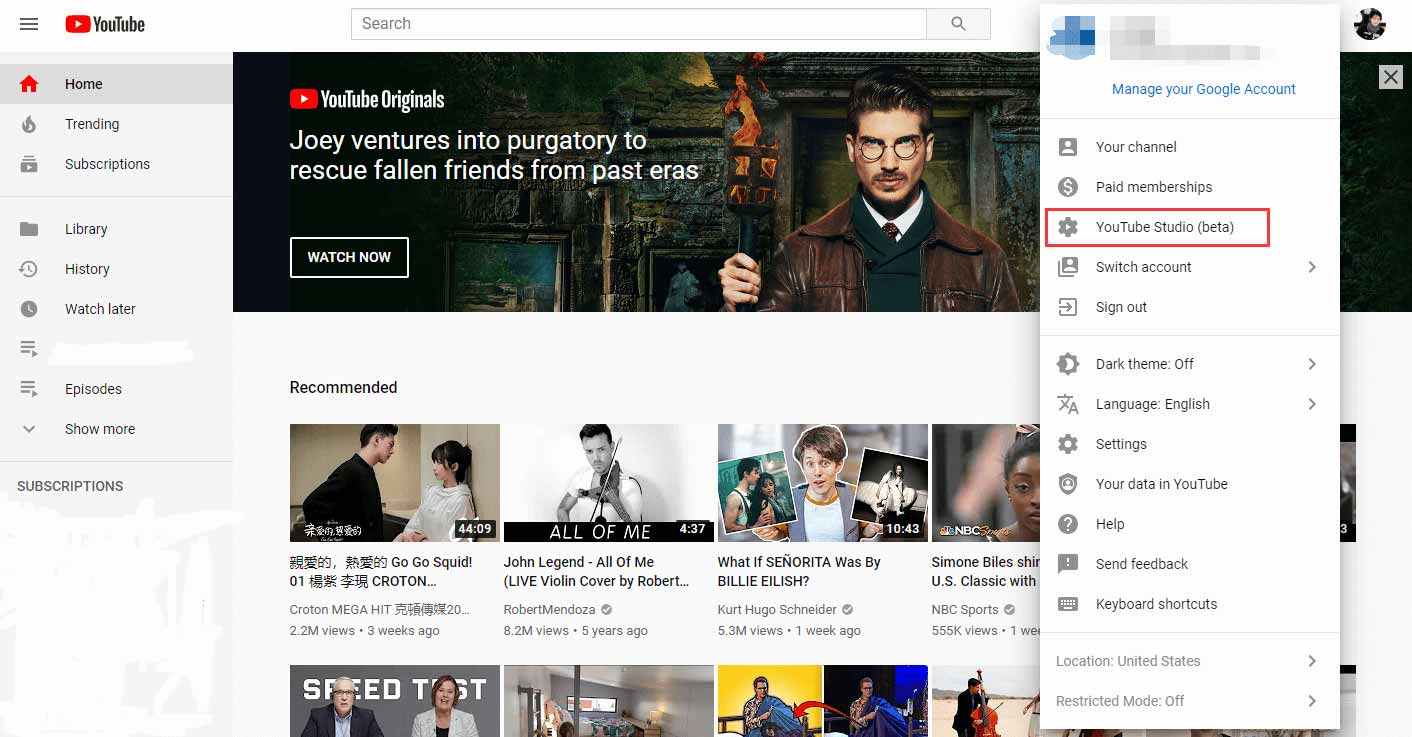Open the hamburger guide menu

[29, 24]
